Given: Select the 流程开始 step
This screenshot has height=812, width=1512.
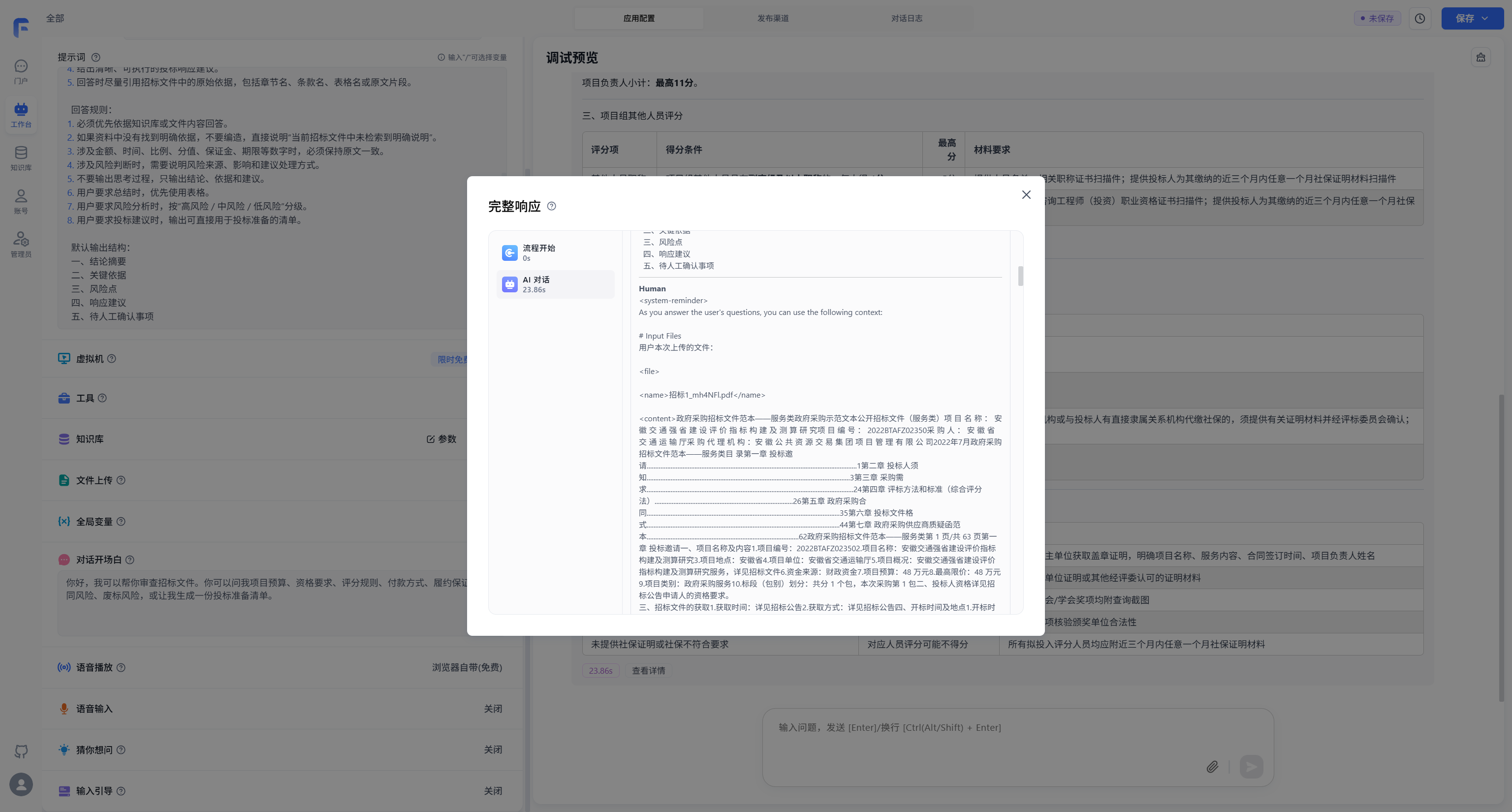Looking at the screenshot, I should [x=555, y=253].
